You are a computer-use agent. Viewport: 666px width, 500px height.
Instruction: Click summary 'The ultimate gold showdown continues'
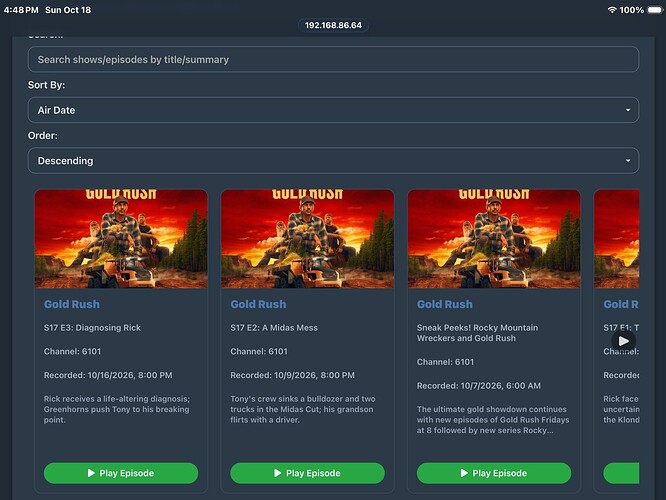[493, 420]
